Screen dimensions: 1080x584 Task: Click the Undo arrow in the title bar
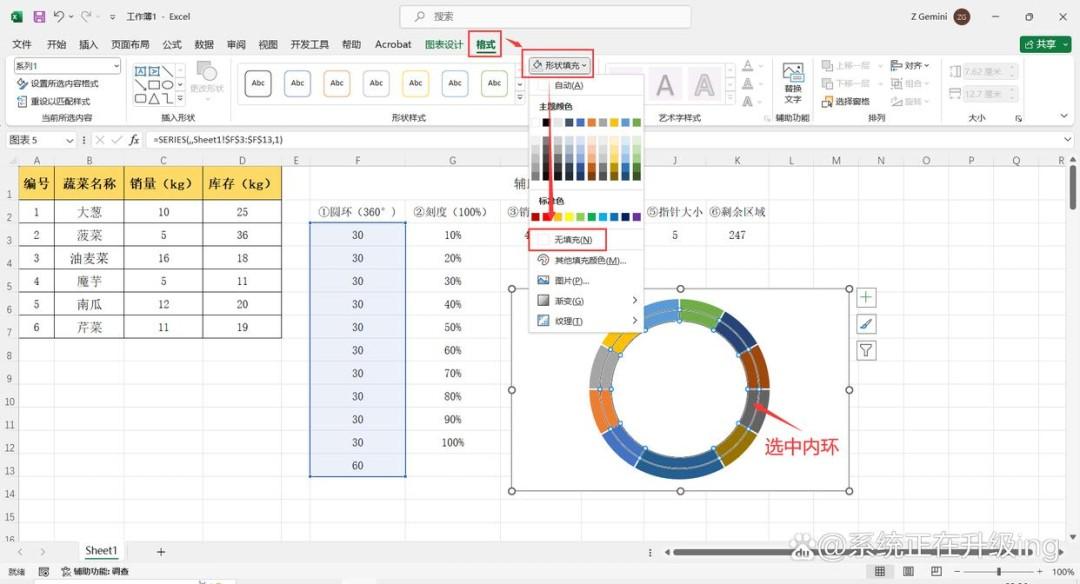coord(59,17)
